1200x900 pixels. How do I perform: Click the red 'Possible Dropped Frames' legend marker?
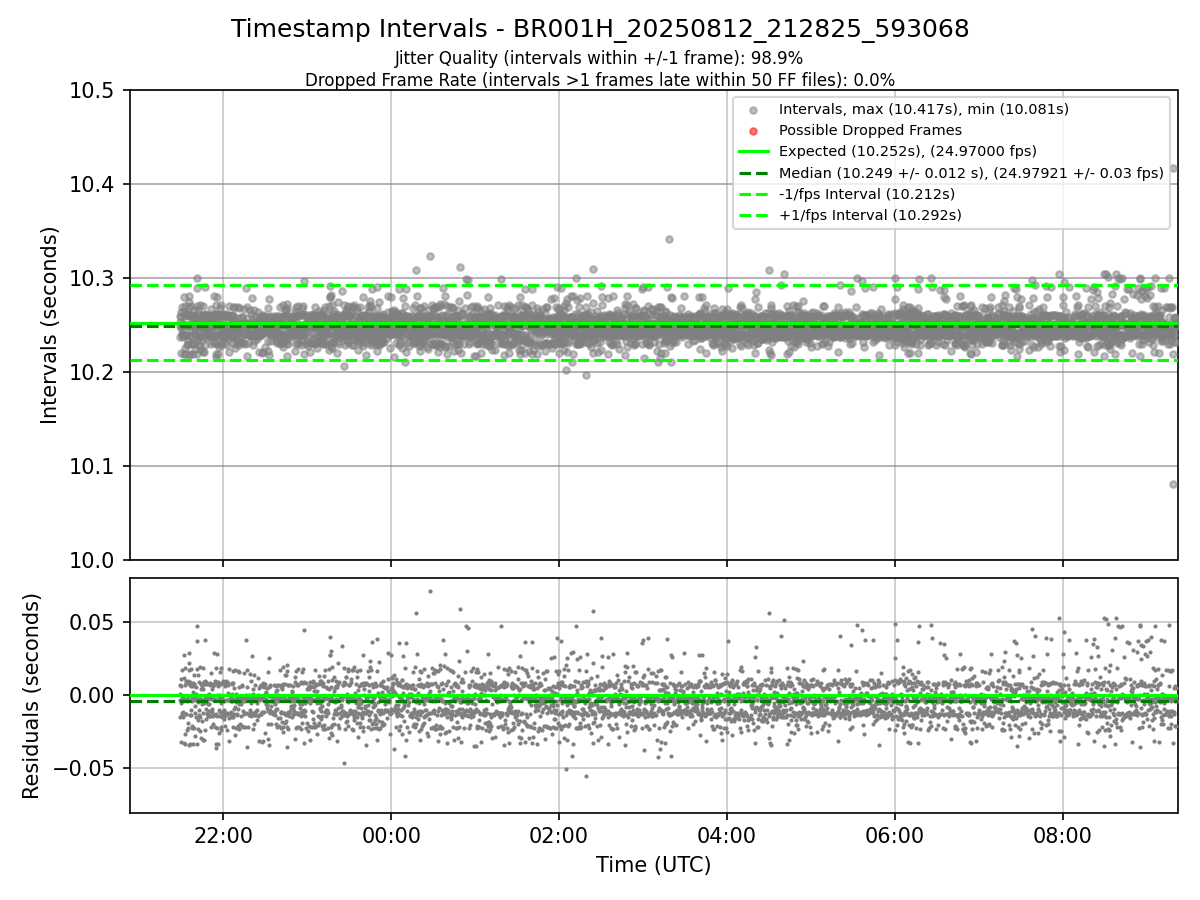[754, 131]
